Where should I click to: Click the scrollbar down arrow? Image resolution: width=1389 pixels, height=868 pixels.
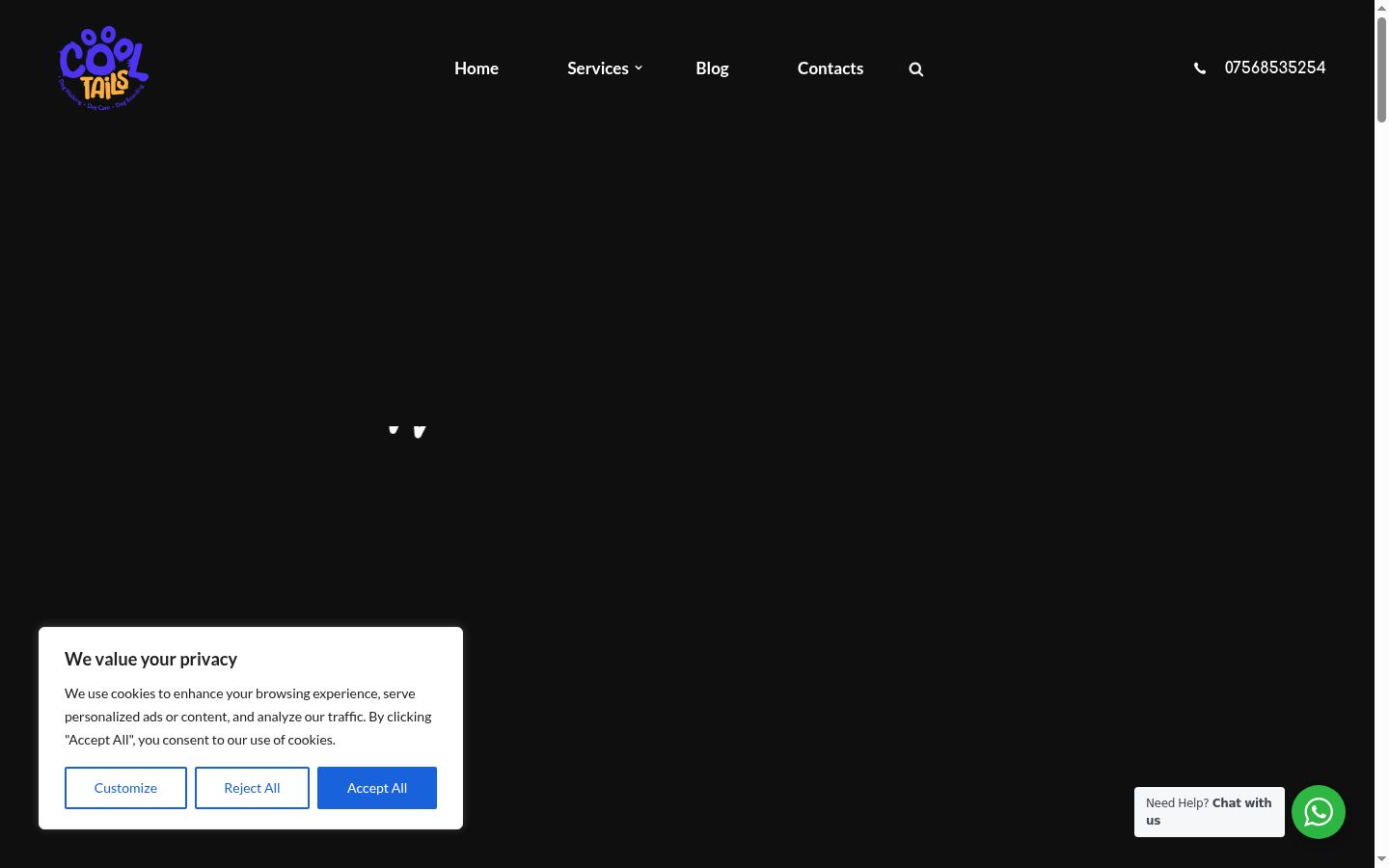pyautogui.click(x=1381, y=859)
